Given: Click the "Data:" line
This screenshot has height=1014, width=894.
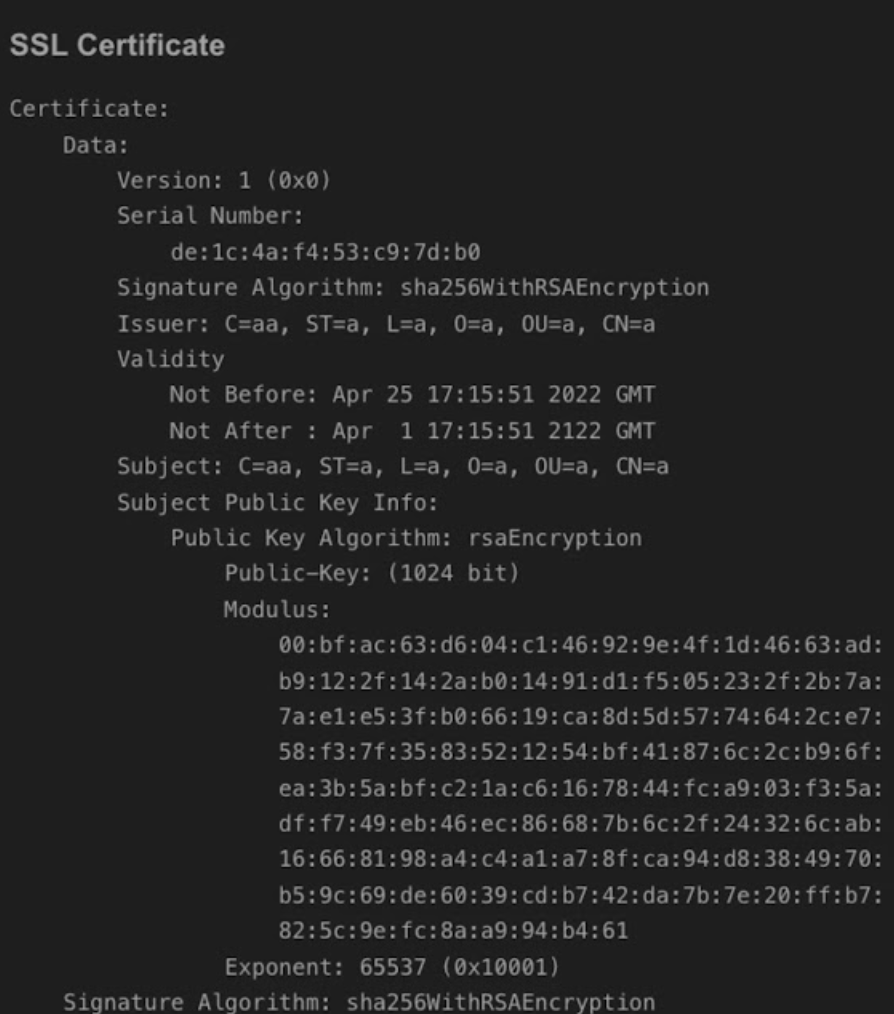Looking at the screenshot, I should tap(96, 145).
